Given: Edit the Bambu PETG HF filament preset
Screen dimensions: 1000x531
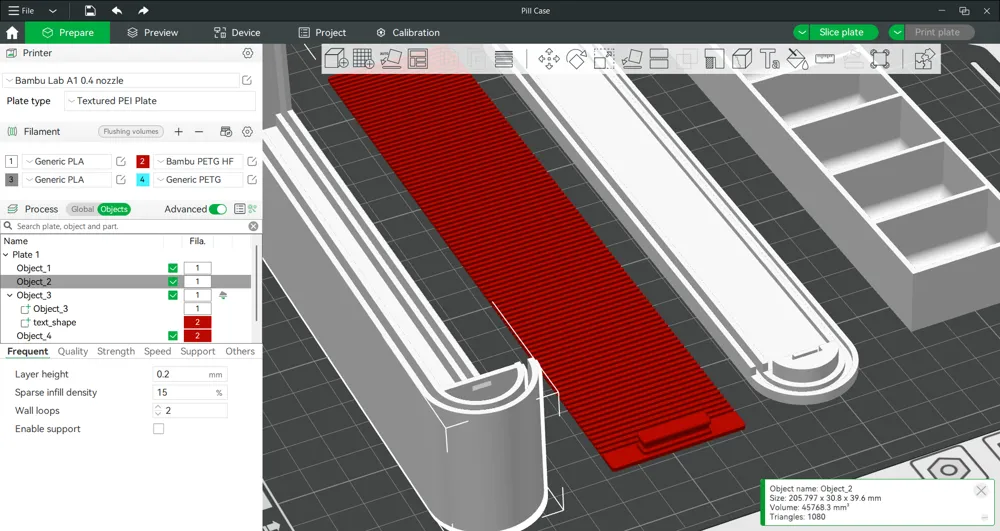Looking at the screenshot, I should [252, 161].
